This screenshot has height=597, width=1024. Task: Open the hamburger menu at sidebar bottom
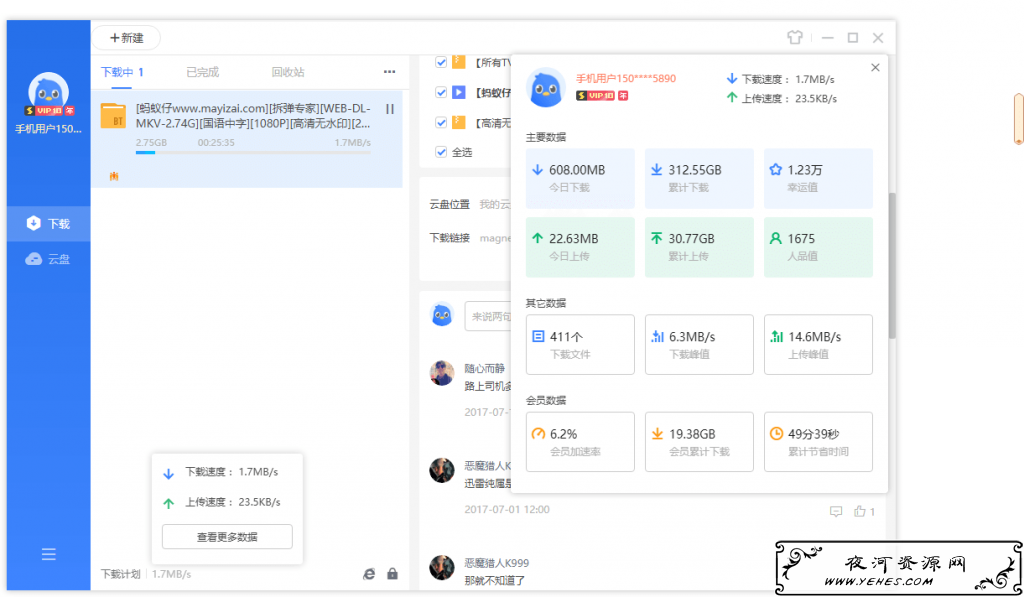[48, 555]
